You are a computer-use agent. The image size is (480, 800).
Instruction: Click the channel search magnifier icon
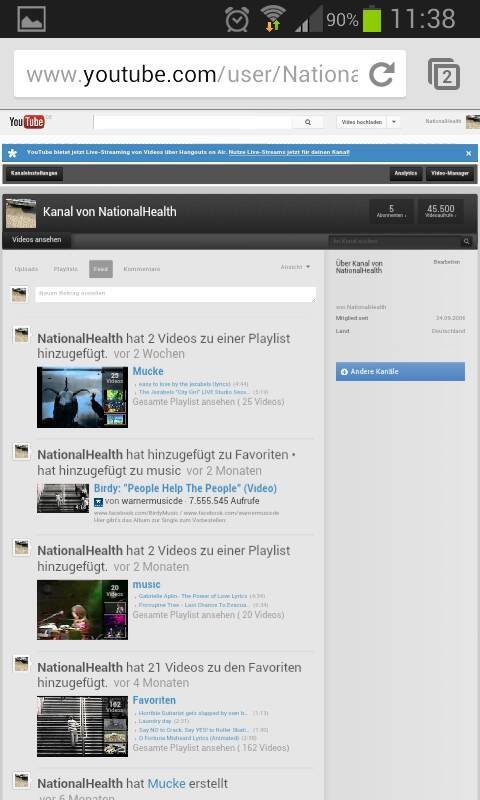[466, 241]
